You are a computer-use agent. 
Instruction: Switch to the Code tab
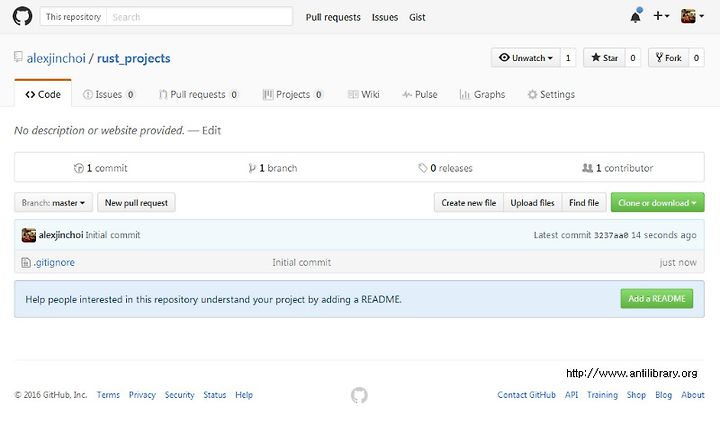(x=43, y=94)
